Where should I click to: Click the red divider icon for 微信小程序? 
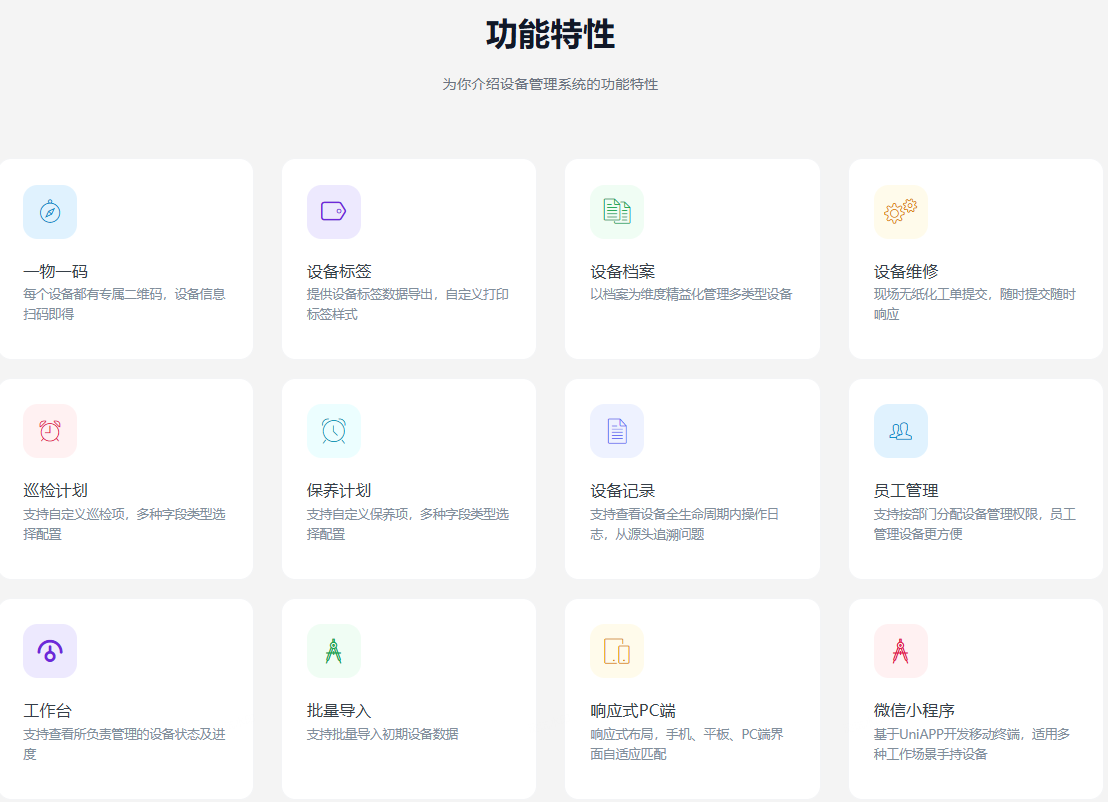coord(900,651)
